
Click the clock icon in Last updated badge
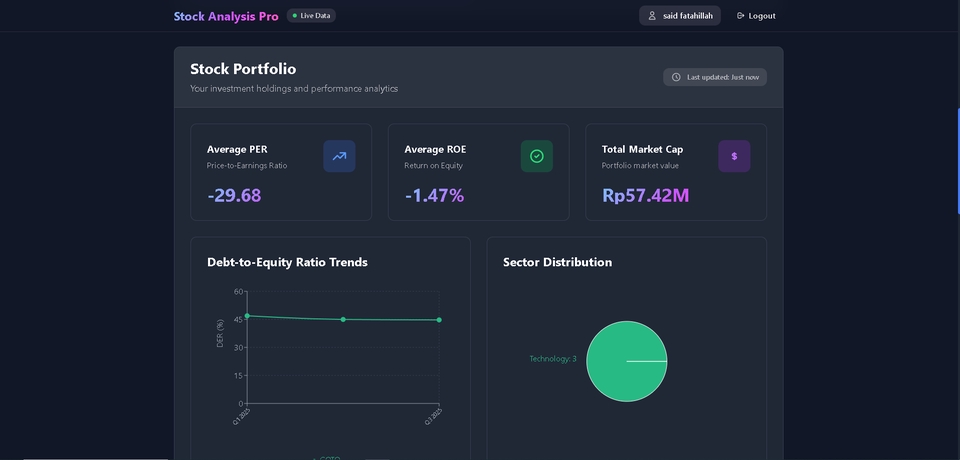[x=676, y=77]
